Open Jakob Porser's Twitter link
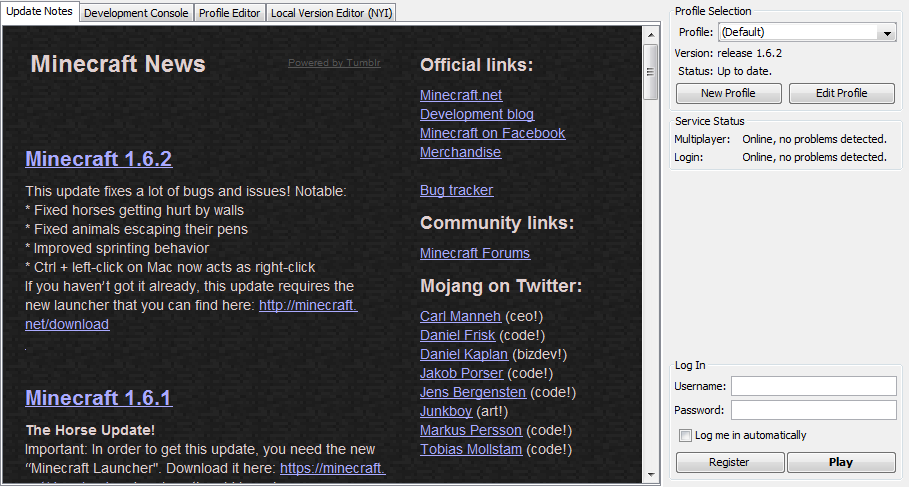The height and width of the screenshot is (487, 909). pyautogui.click(x=461, y=373)
